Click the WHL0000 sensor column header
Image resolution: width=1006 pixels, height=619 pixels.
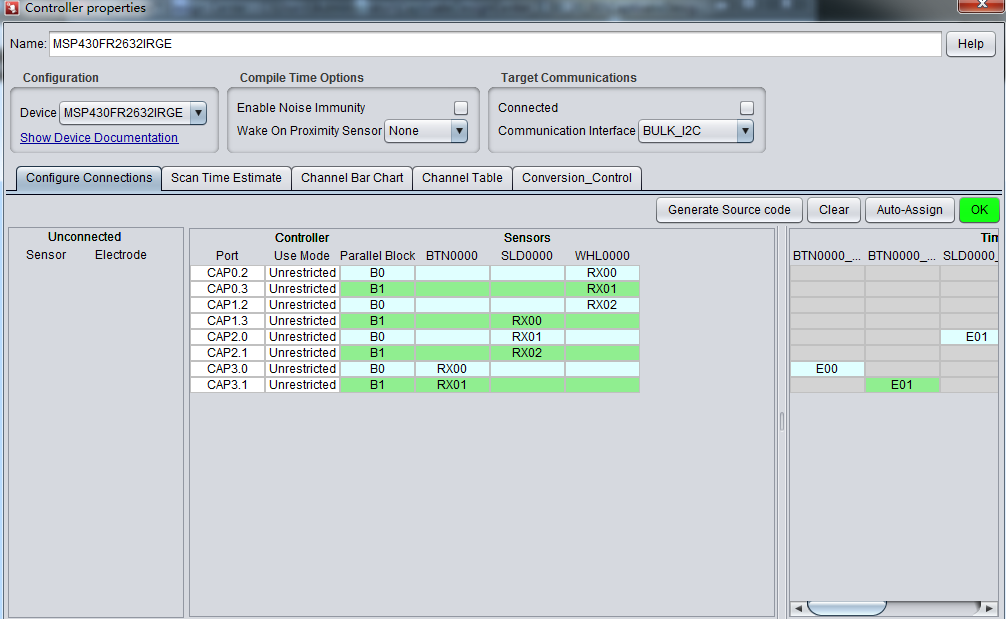point(602,256)
